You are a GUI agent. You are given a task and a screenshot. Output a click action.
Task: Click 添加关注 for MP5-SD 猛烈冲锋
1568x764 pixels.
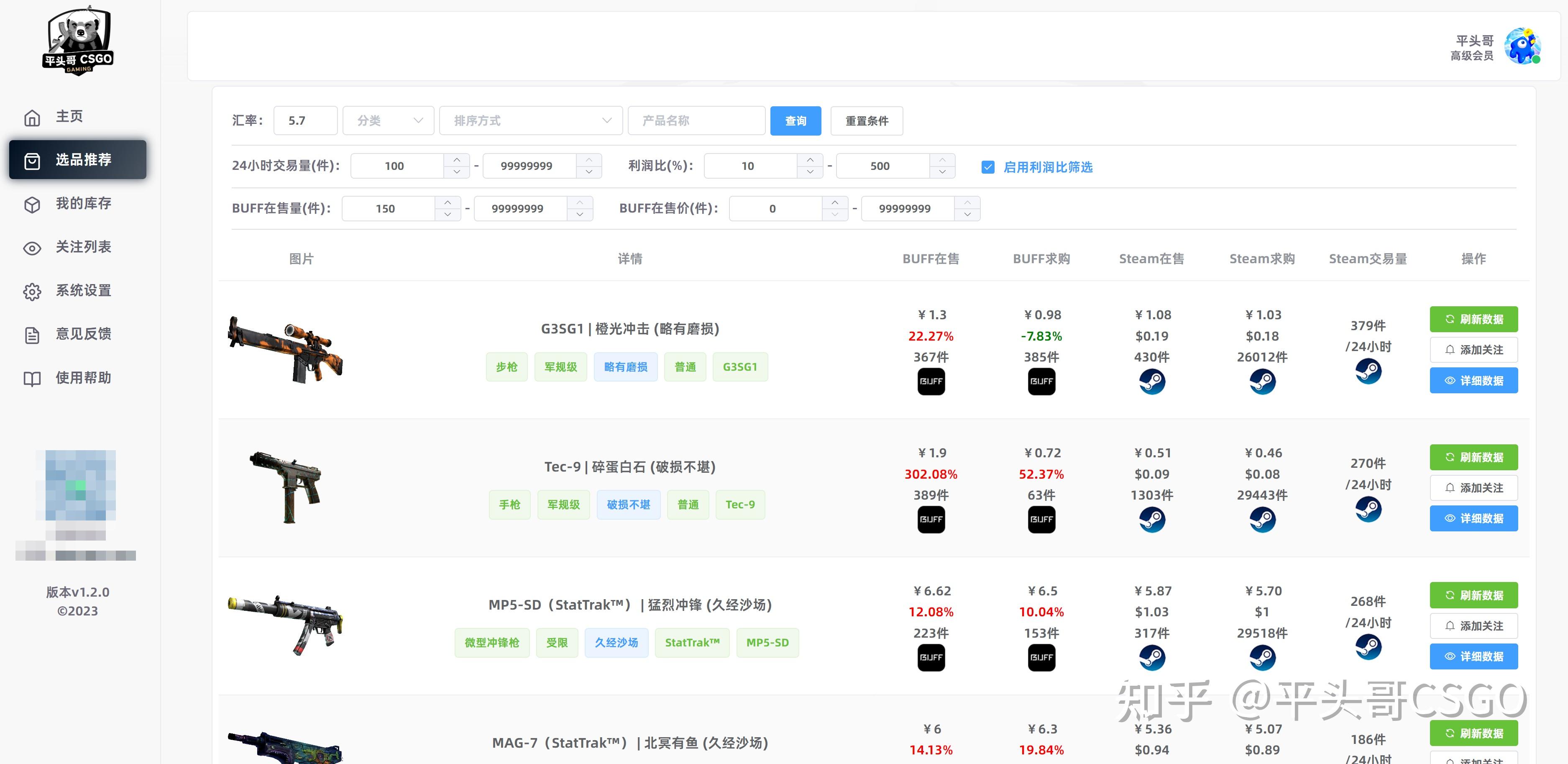tap(1473, 626)
